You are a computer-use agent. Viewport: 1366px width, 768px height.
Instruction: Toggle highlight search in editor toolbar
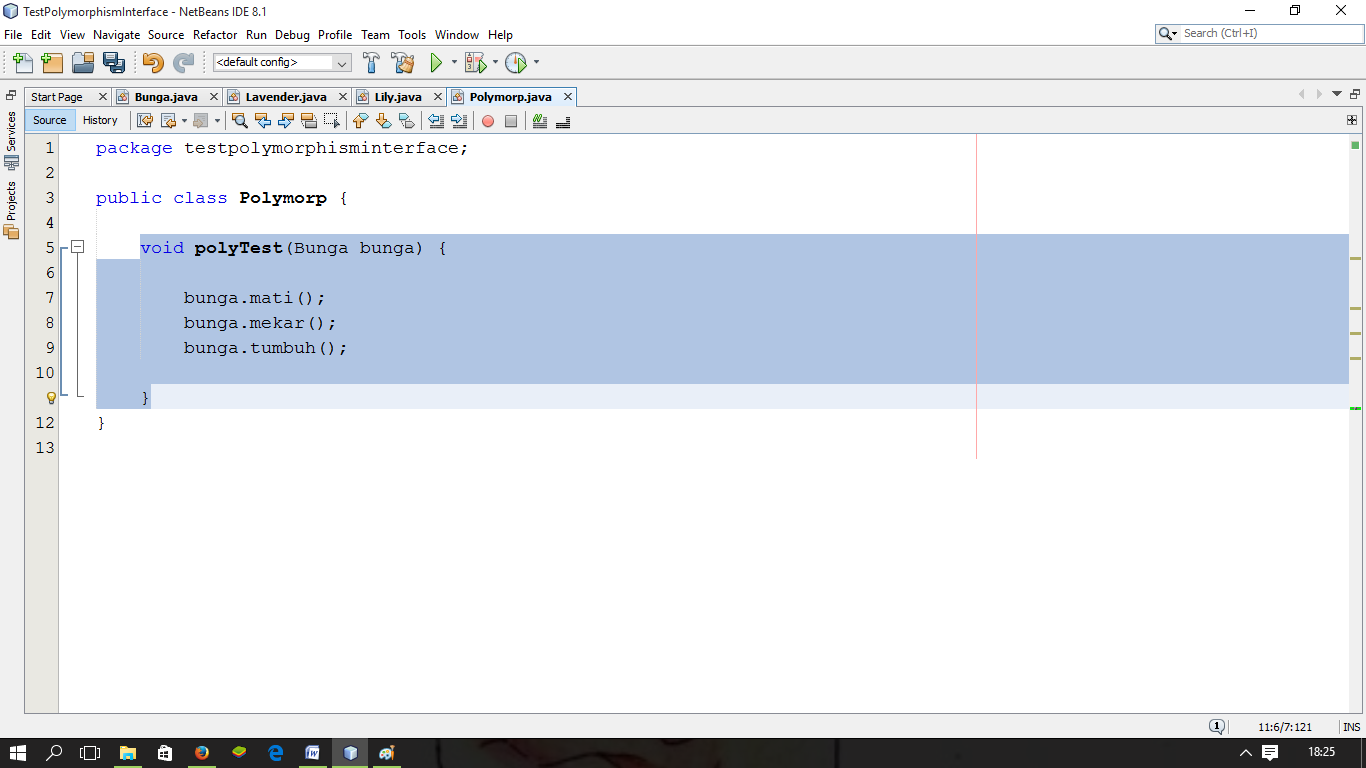point(308,121)
